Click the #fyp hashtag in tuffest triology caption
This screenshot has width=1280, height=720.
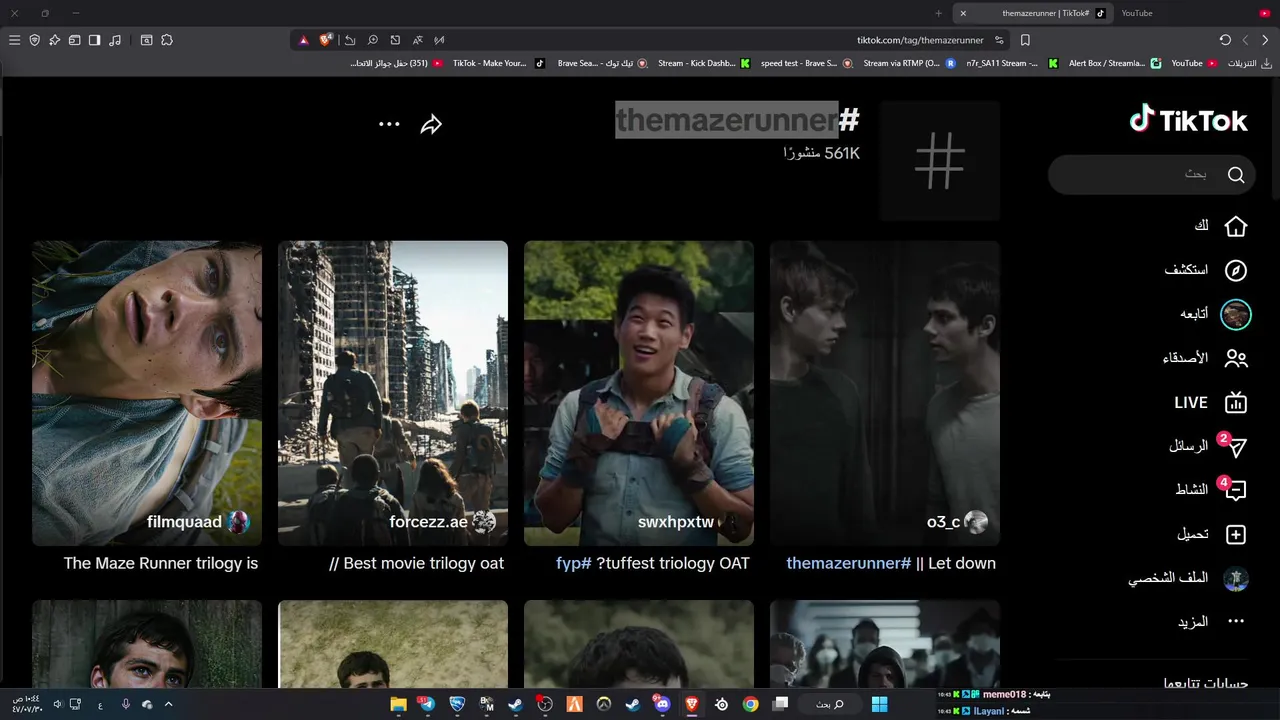[x=574, y=563]
